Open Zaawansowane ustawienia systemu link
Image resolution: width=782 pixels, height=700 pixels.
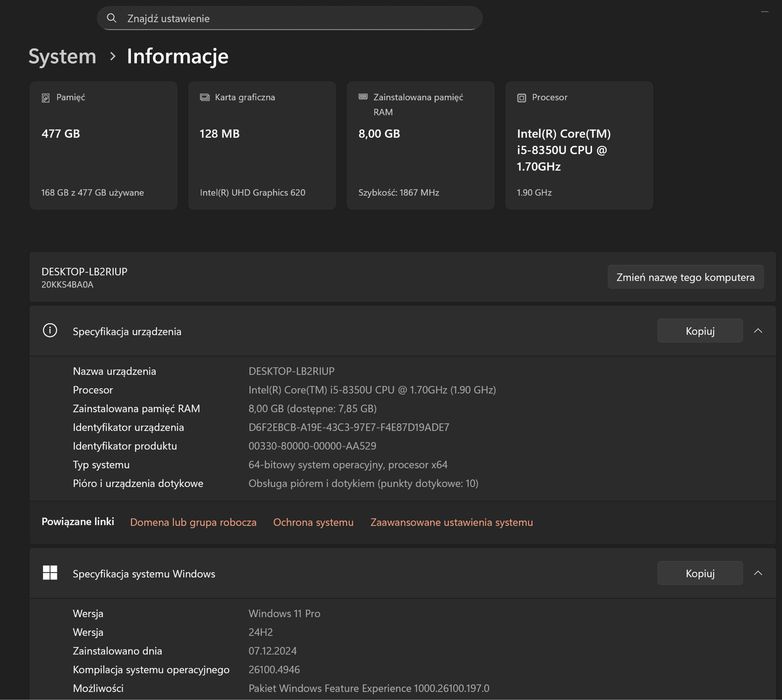tap(451, 522)
